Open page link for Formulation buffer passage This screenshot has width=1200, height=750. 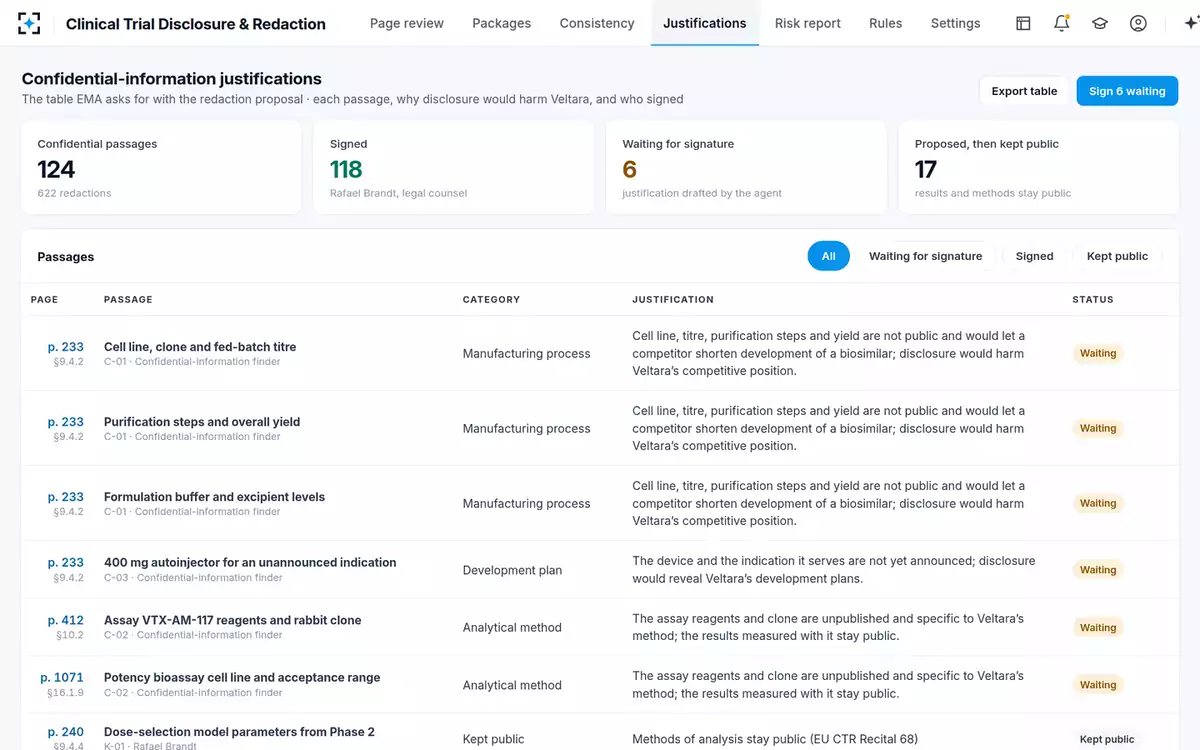pos(66,497)
